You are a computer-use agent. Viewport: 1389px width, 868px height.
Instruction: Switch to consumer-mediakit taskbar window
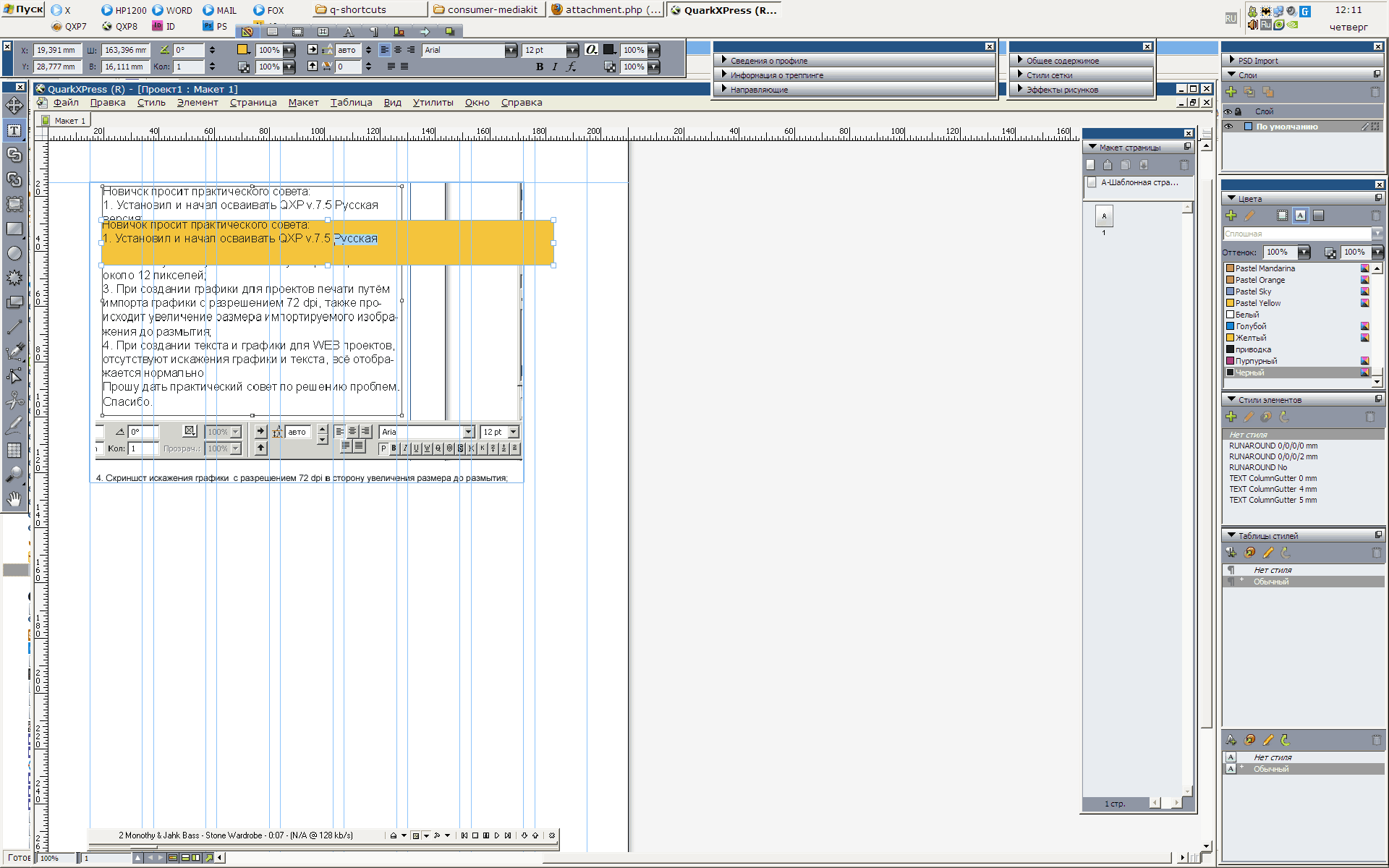pos(487,9)
